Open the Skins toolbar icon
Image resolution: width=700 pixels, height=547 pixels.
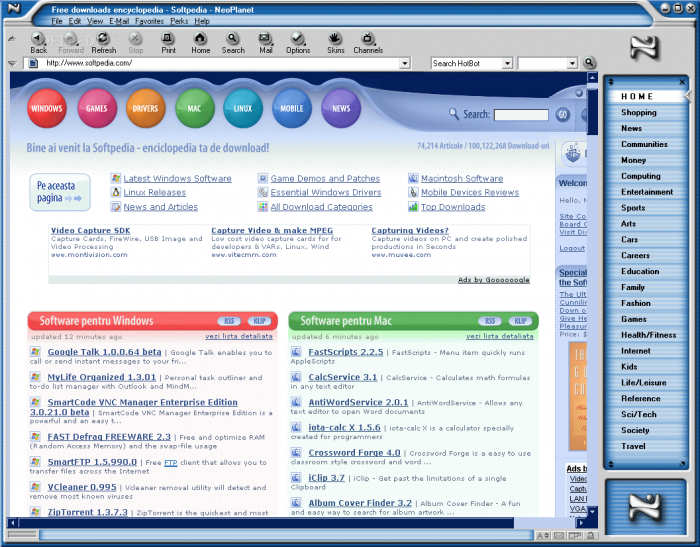point(335,41)
